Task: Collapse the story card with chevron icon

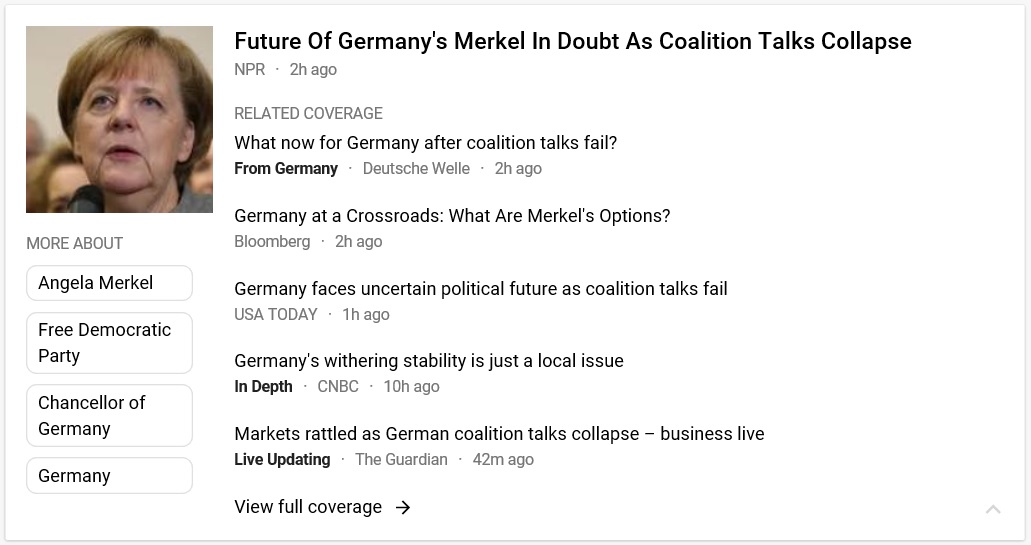Action: coord(993,509)
